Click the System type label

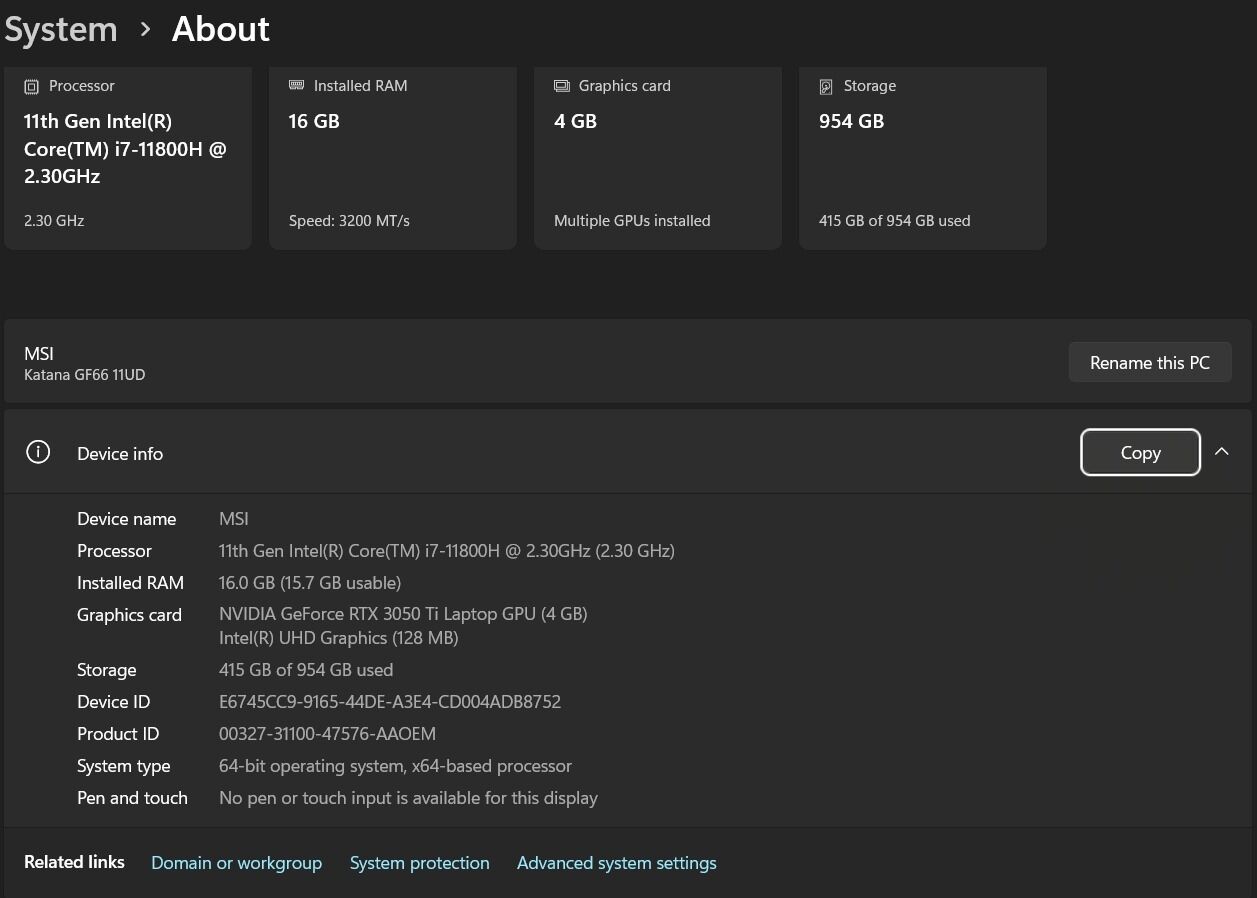(x=124, y=766)
